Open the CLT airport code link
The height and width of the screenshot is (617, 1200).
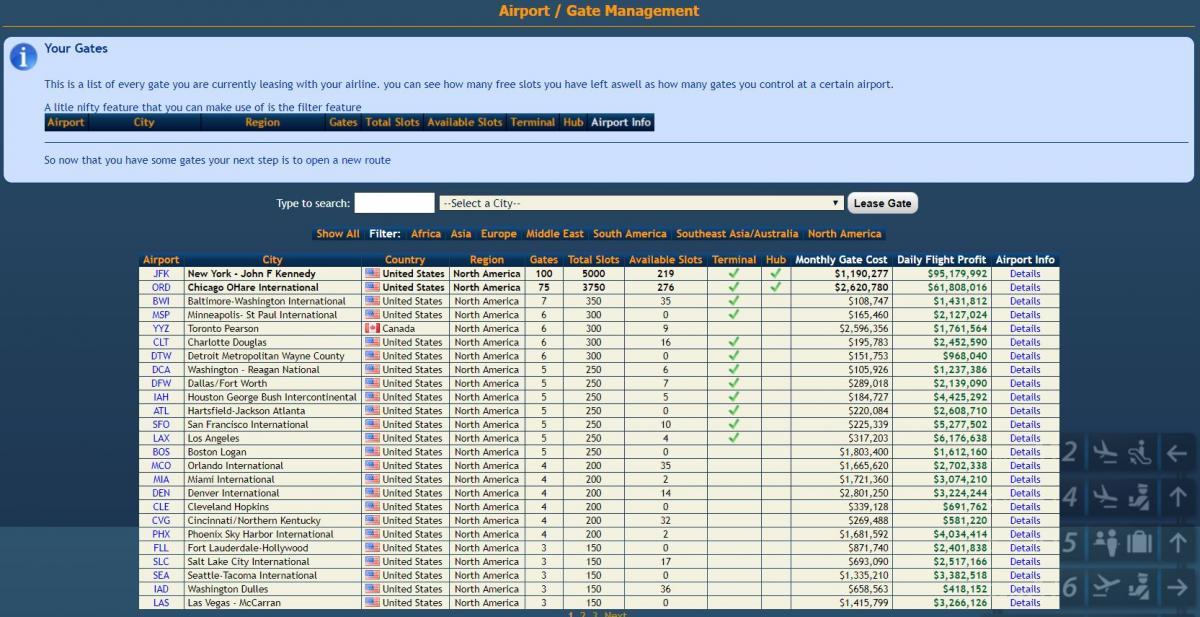[x=161, y=342]
